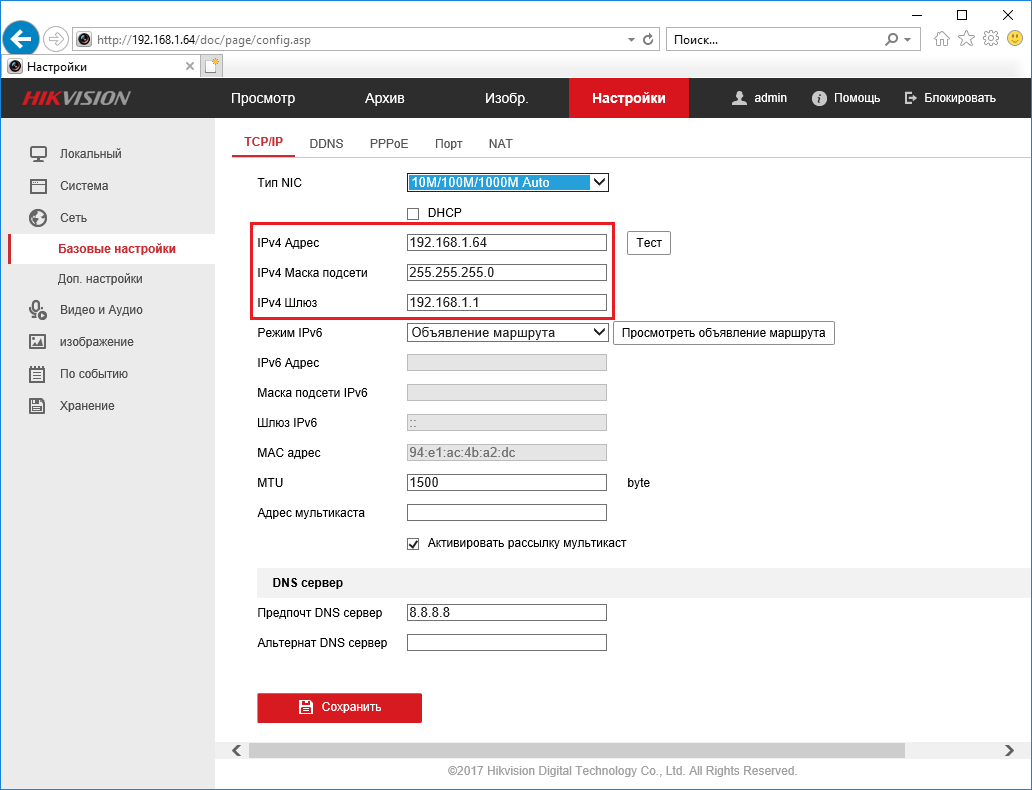Viewport: 1032px width, 790px height.
Task: Click the Сохранить save button
Action: pyautogui.click(x=340, y=708)
